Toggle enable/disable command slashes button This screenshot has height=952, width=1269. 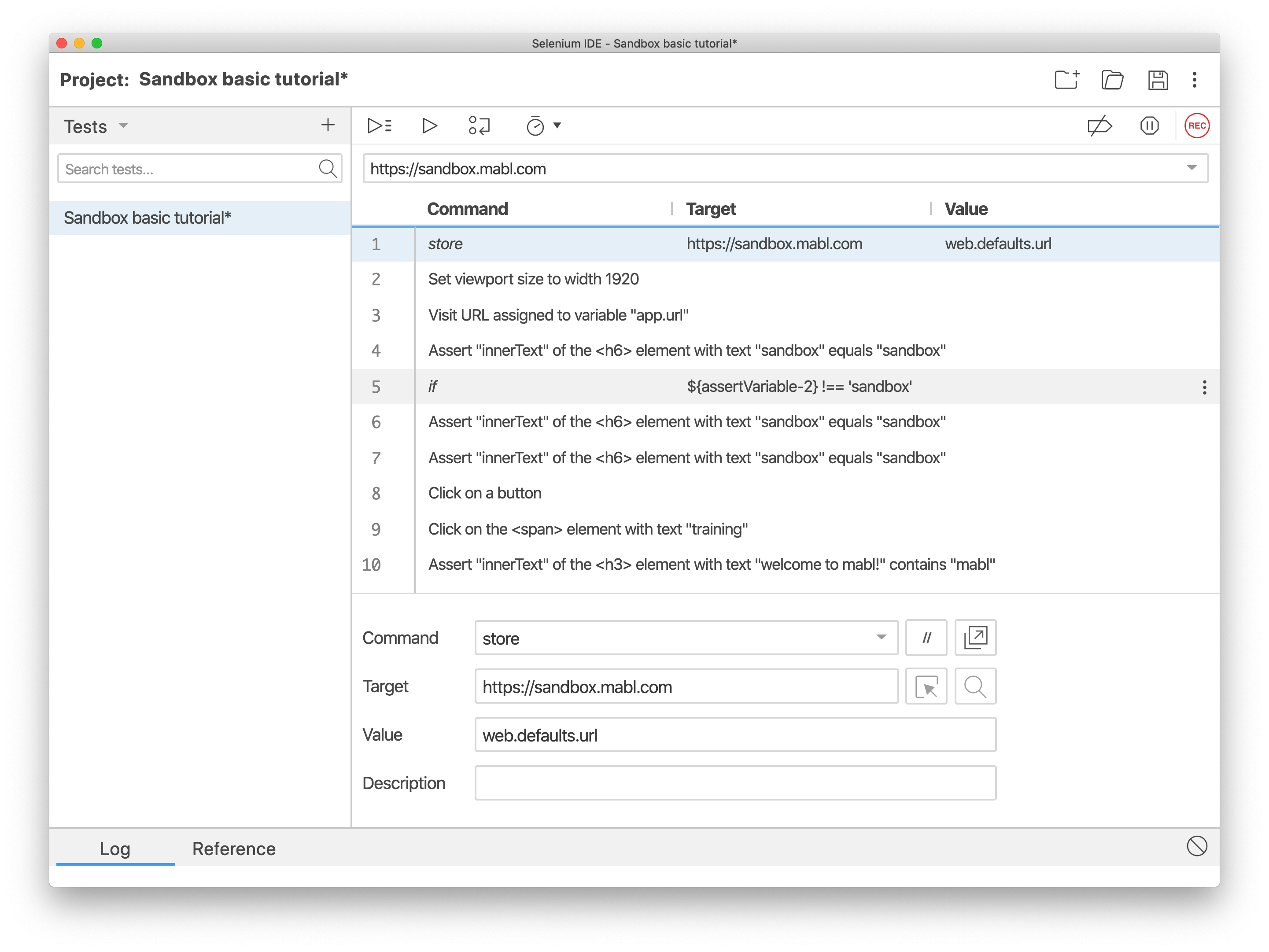pyautogui.click(x=926, y=638)
